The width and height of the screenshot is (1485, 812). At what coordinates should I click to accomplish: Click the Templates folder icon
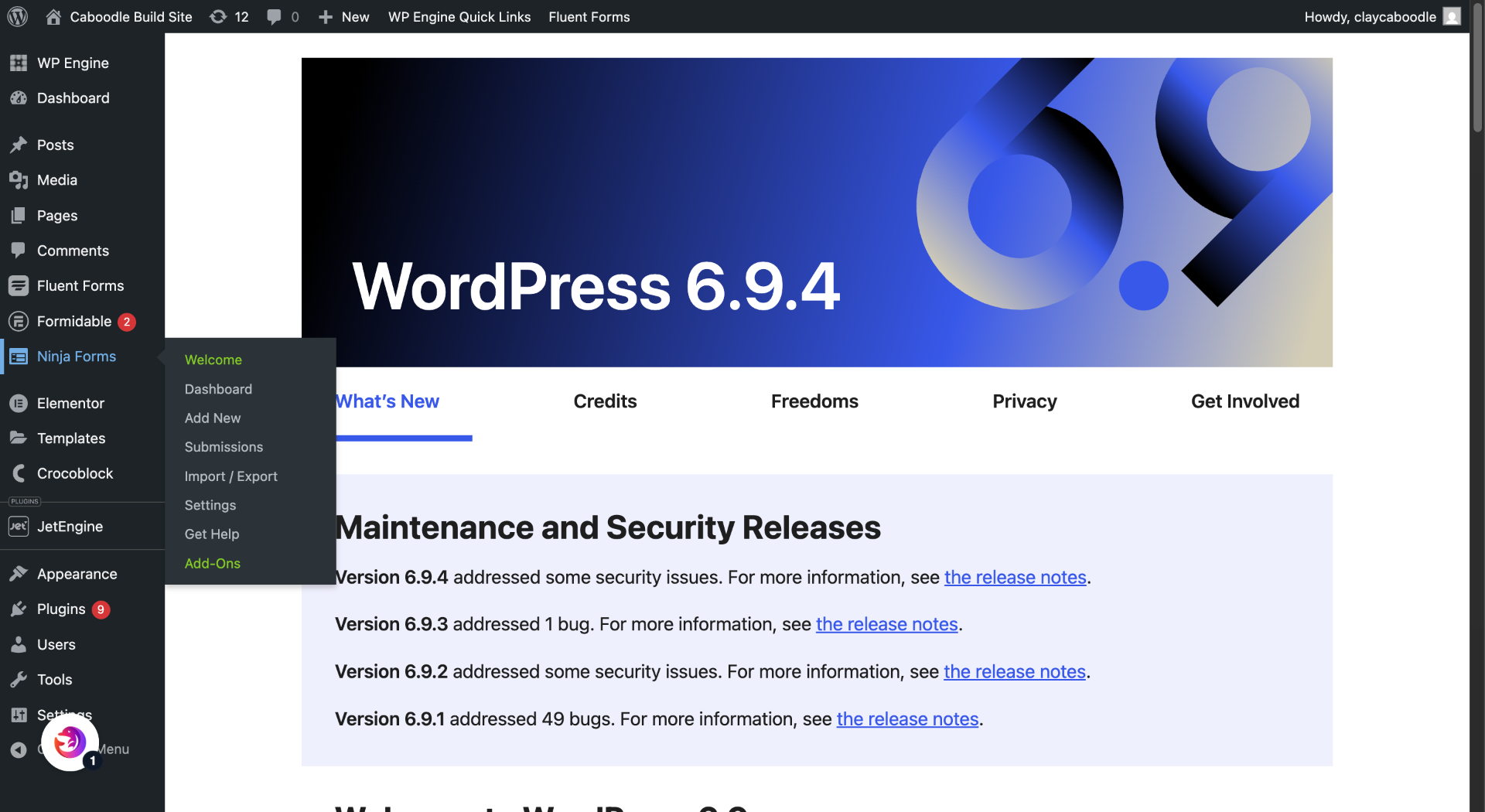tap(19, 438)
